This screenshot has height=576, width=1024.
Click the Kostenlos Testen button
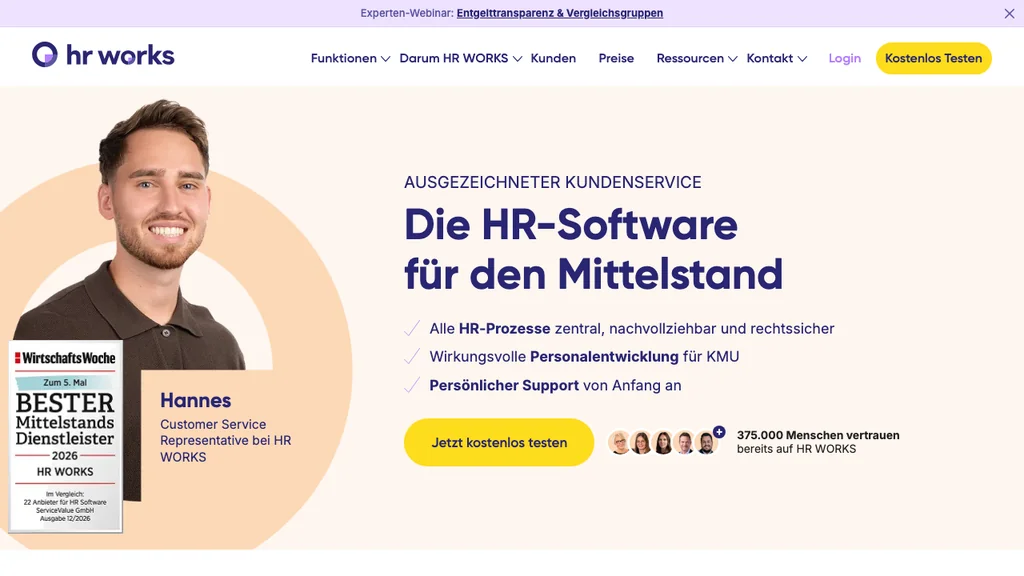click(933, 58)
